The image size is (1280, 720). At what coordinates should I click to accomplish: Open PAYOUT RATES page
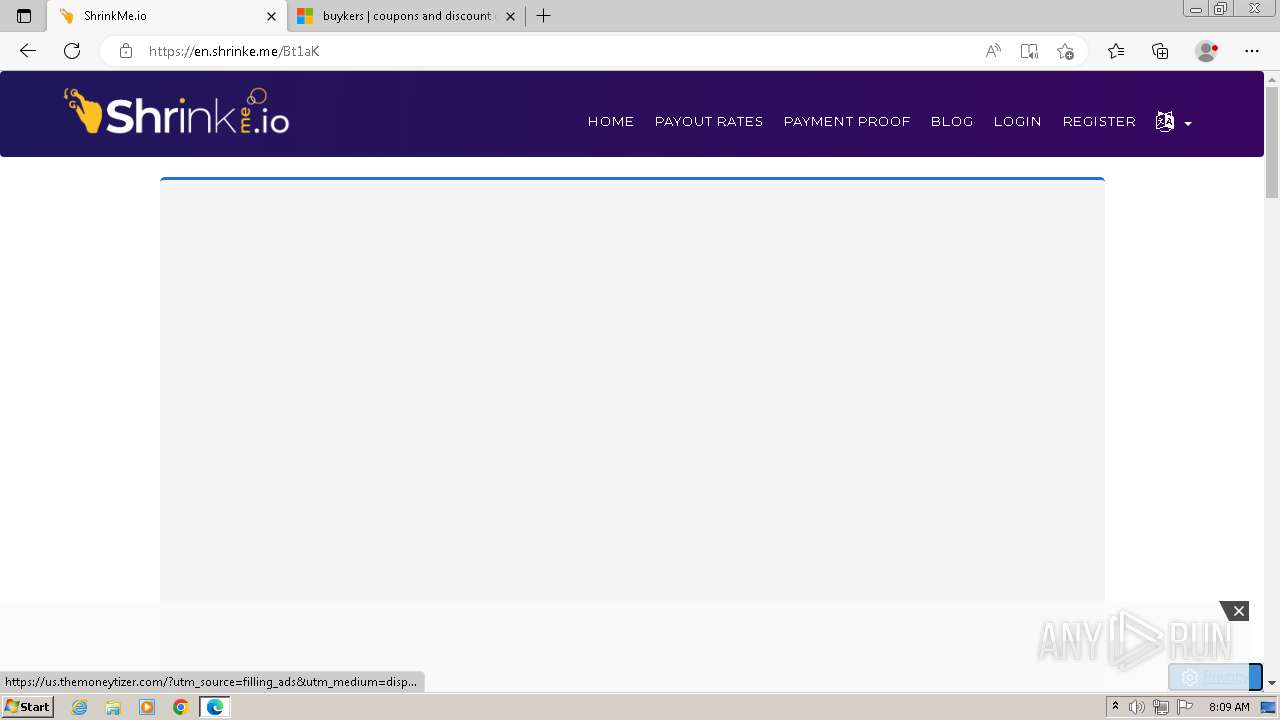click(709, 121)
